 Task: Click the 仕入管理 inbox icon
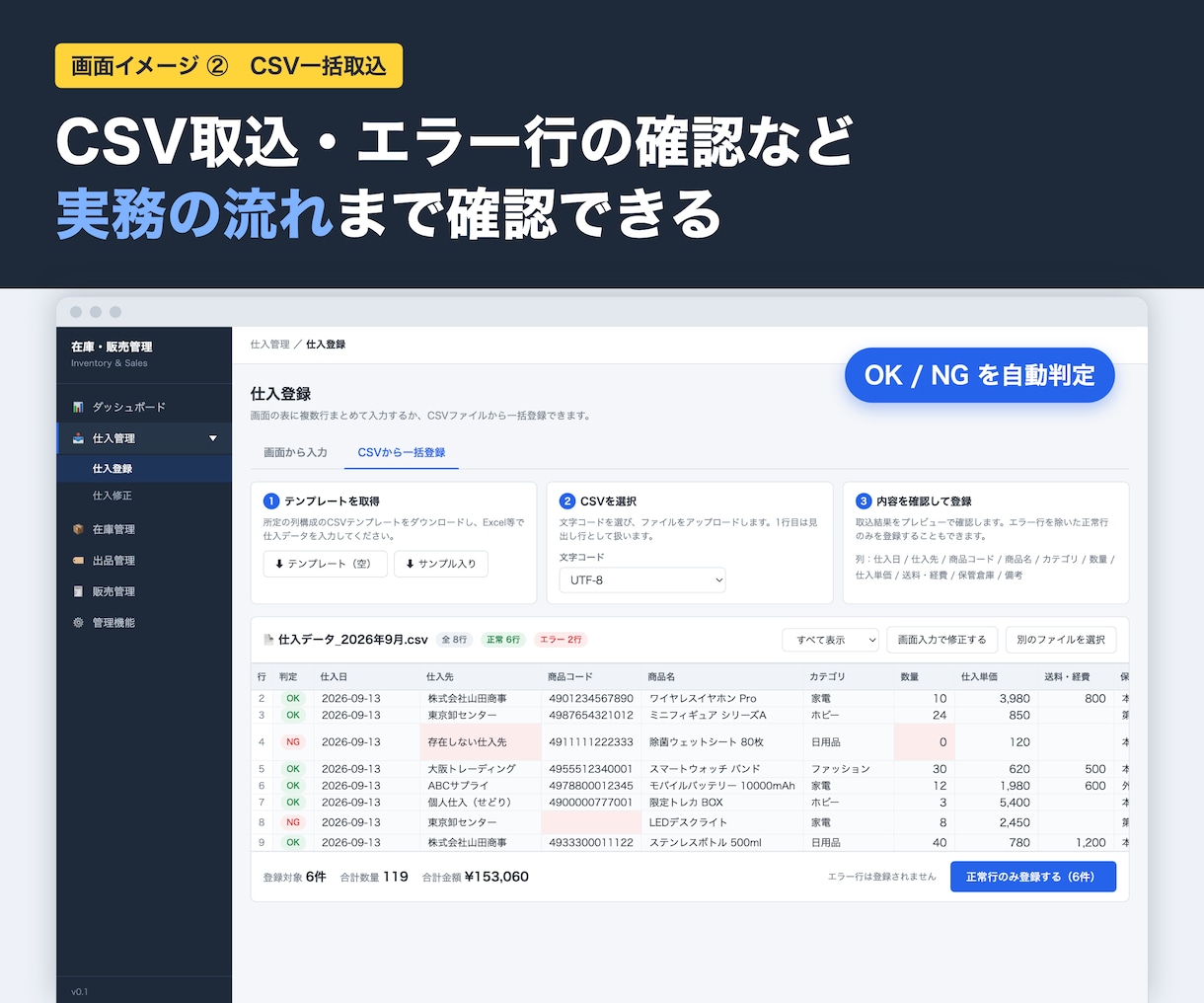click(x=78, y=438)
